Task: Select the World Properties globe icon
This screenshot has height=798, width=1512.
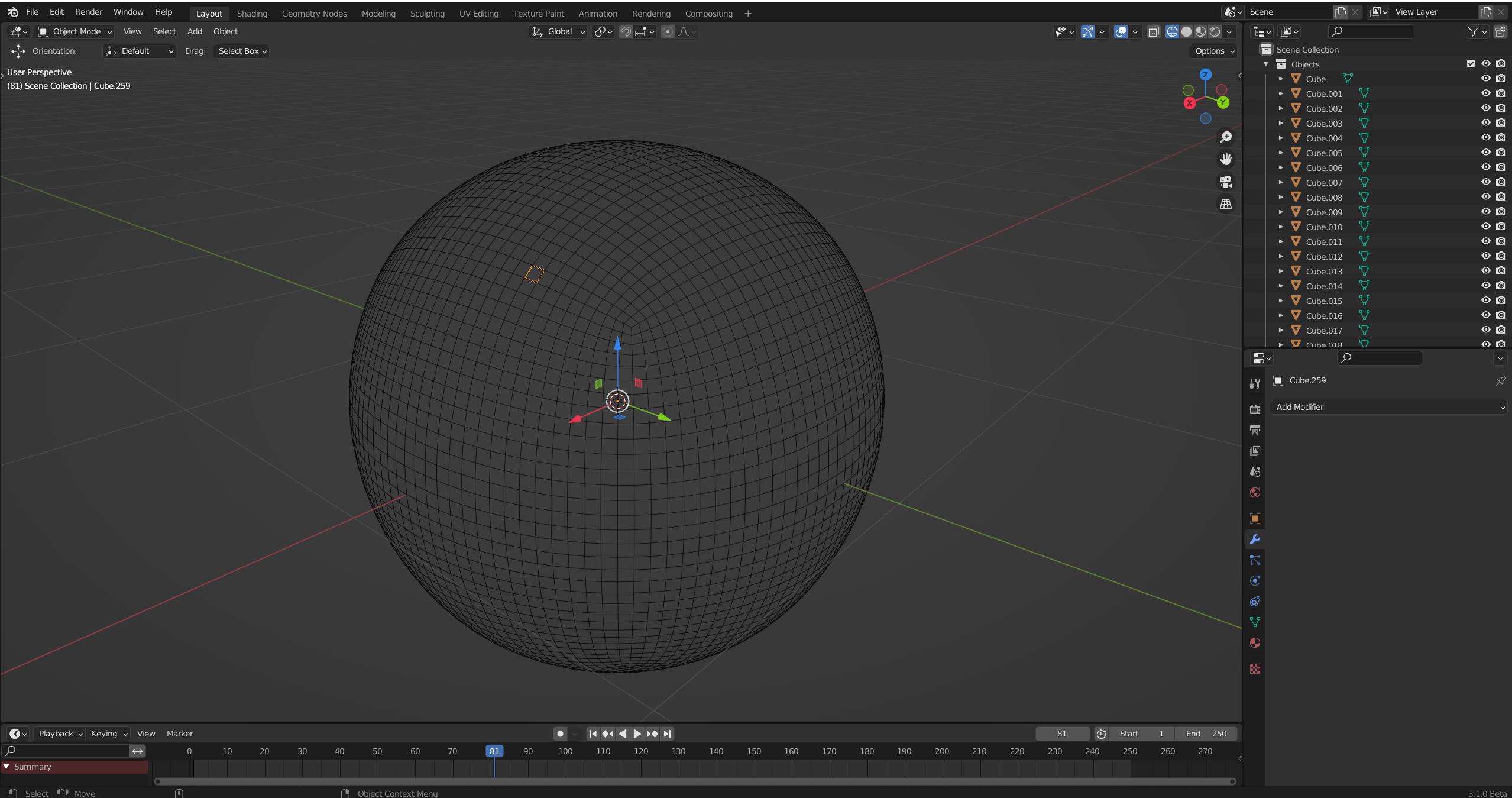Action: (1256, 492)
